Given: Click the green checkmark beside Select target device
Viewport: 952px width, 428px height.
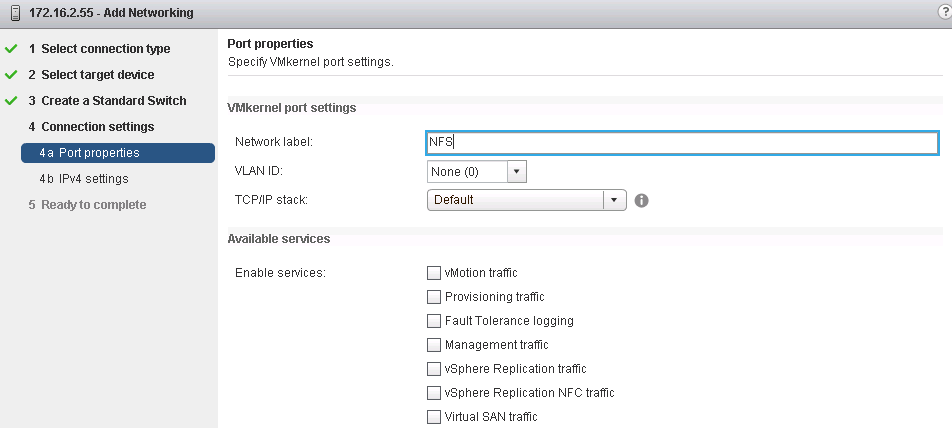Looking at the screenshot, I should (11, 75).
